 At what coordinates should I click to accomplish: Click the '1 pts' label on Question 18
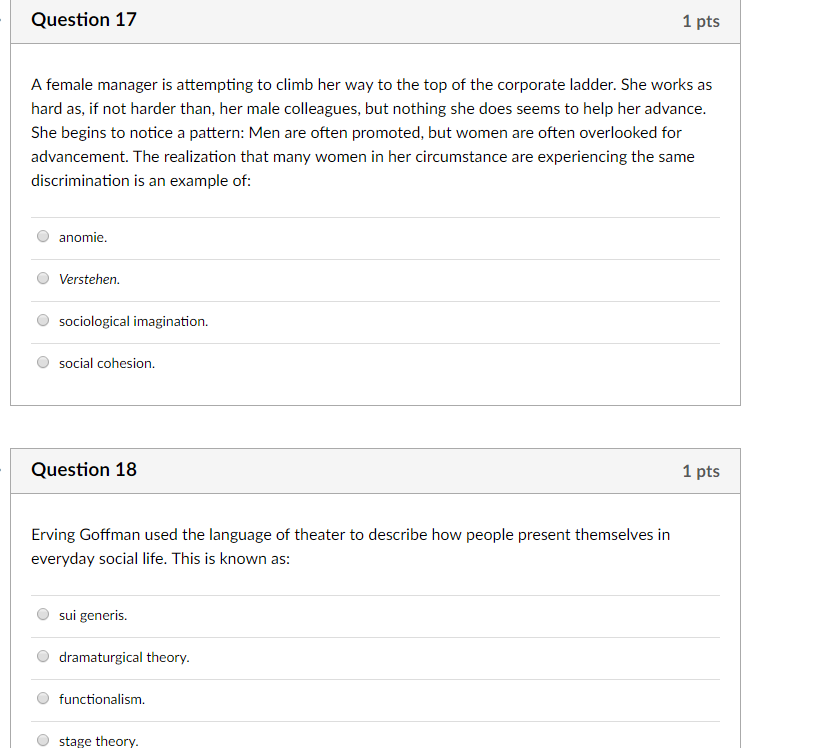click(x=701, y=471)
